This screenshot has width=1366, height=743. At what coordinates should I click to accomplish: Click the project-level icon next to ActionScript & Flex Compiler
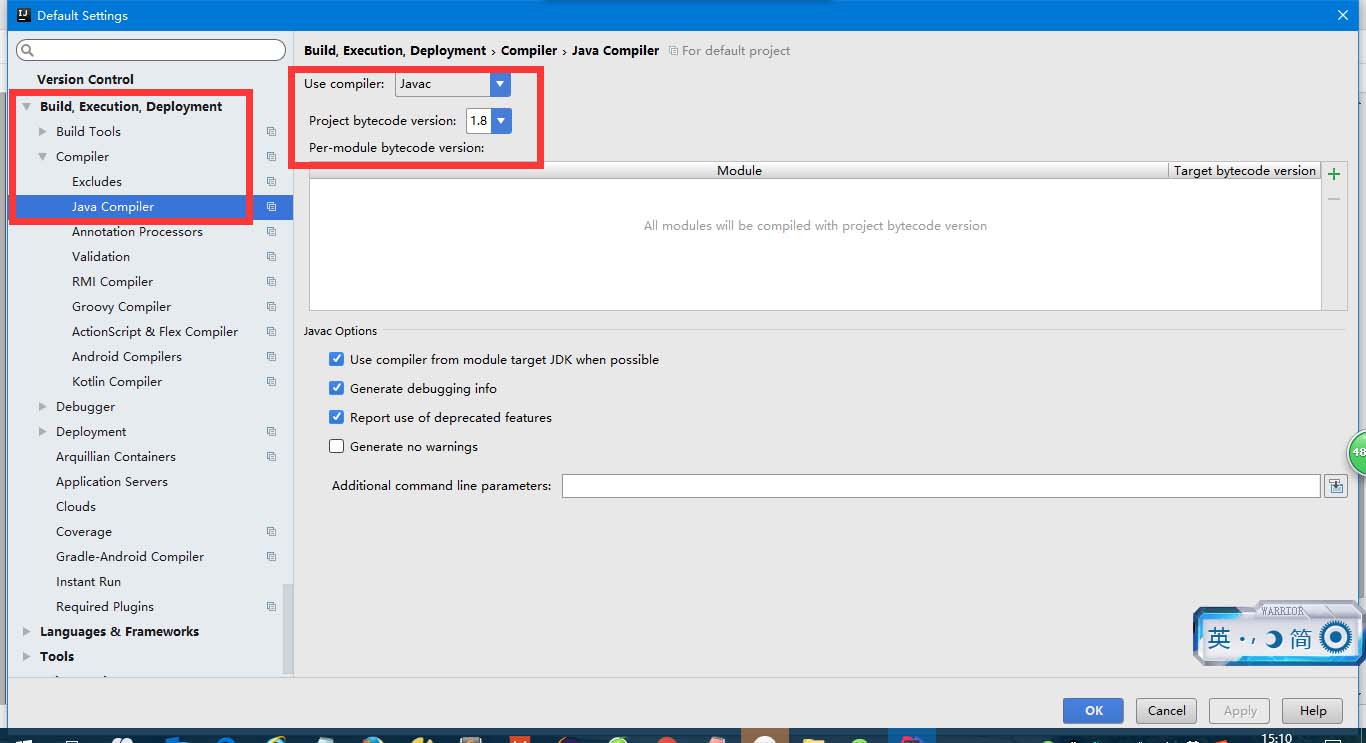[271, 332]
